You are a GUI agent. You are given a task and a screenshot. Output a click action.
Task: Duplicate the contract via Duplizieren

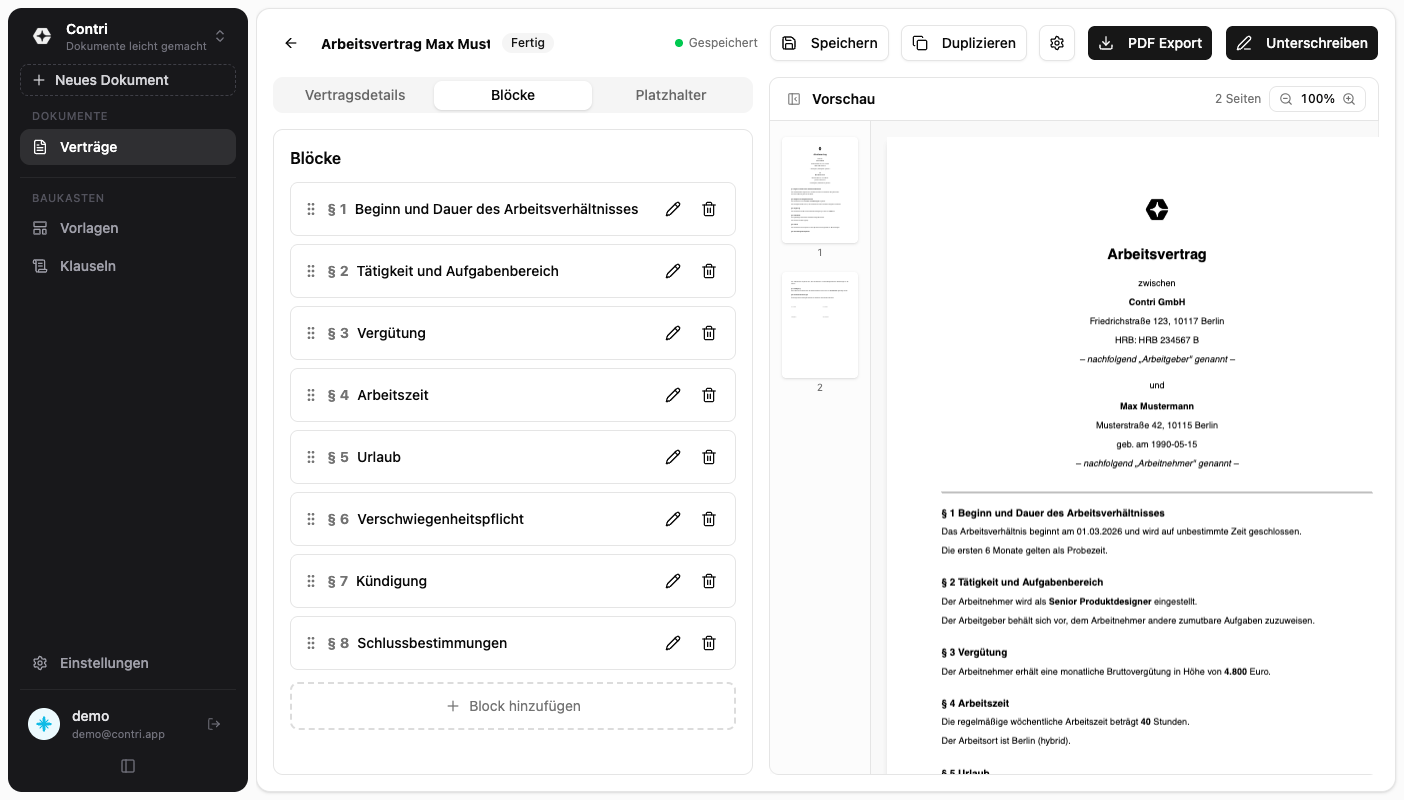[963, 43]
